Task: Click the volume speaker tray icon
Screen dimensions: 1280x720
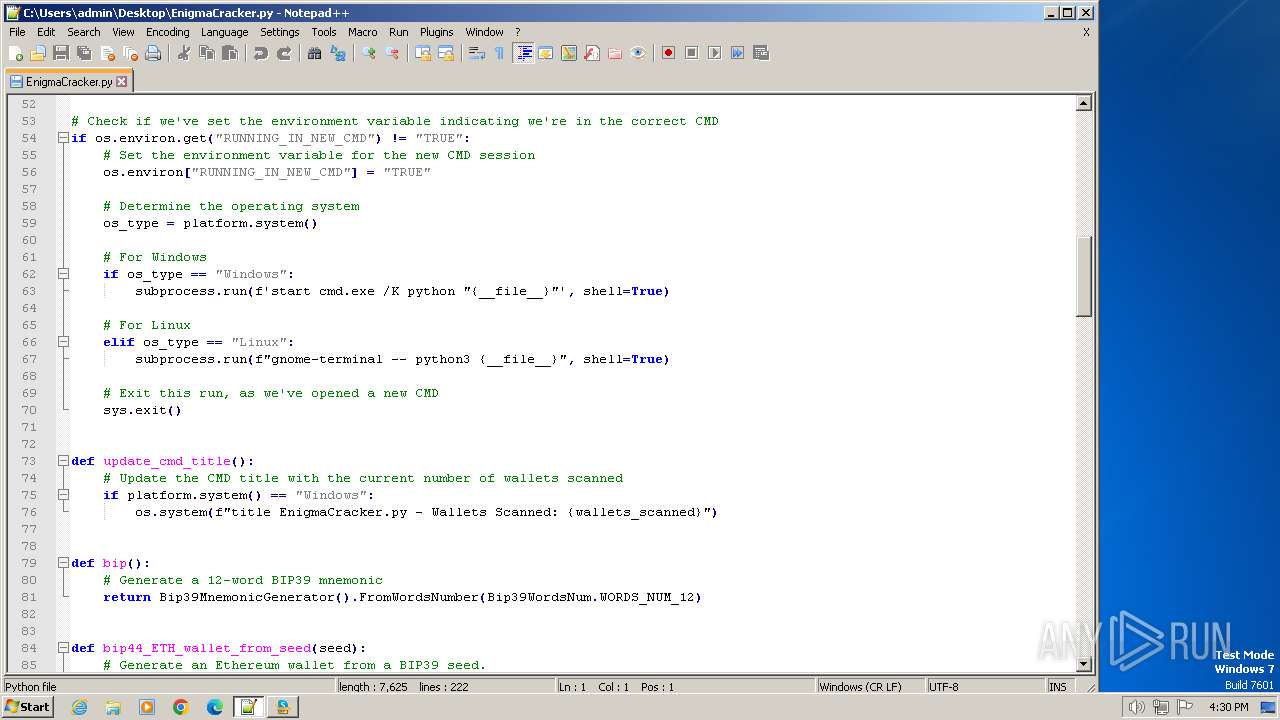Action: (x=1136, y=707)
